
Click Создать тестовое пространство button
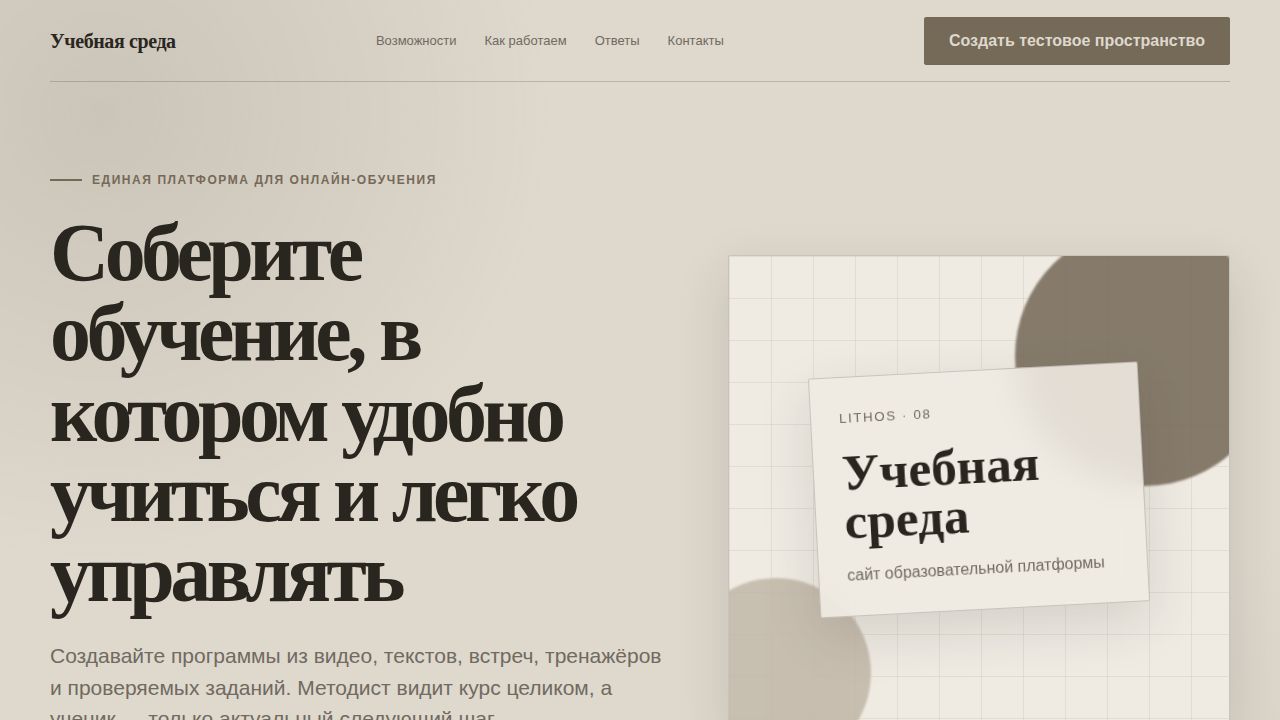1077,41
